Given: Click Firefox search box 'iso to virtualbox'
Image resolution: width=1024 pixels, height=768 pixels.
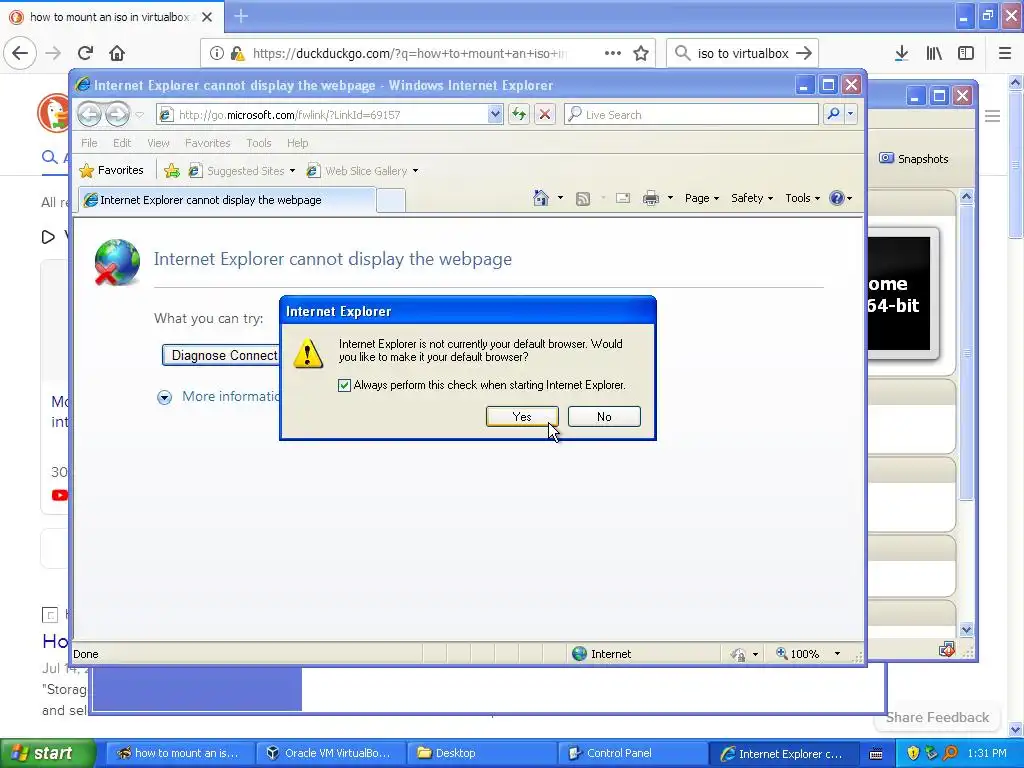Looking at the screenshot, I should tap(743, 54).
